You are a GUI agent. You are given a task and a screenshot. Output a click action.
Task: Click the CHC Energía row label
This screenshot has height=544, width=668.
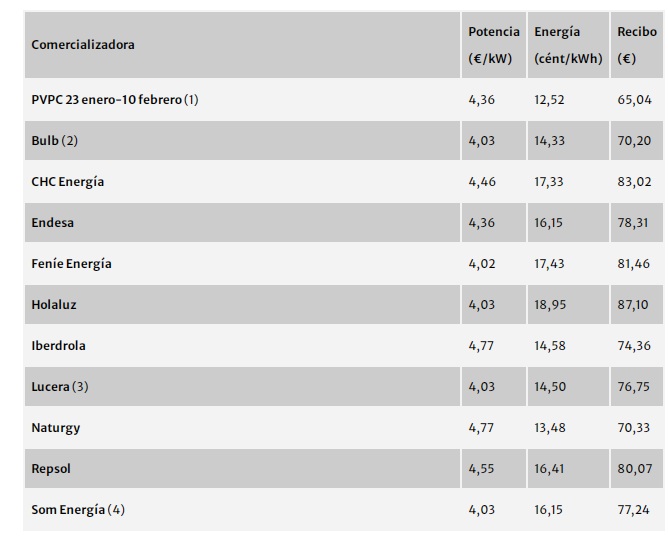click(x=68, y=182)
